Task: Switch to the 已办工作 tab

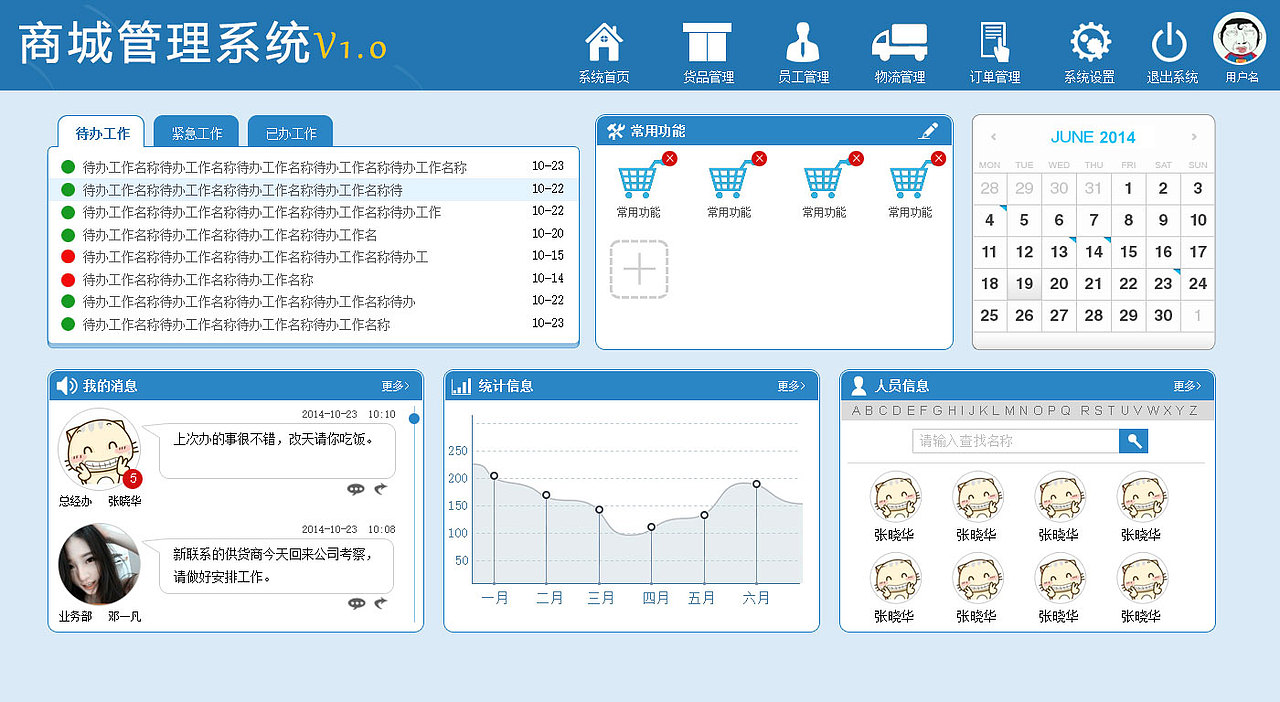Action: [x=290, y=130]
